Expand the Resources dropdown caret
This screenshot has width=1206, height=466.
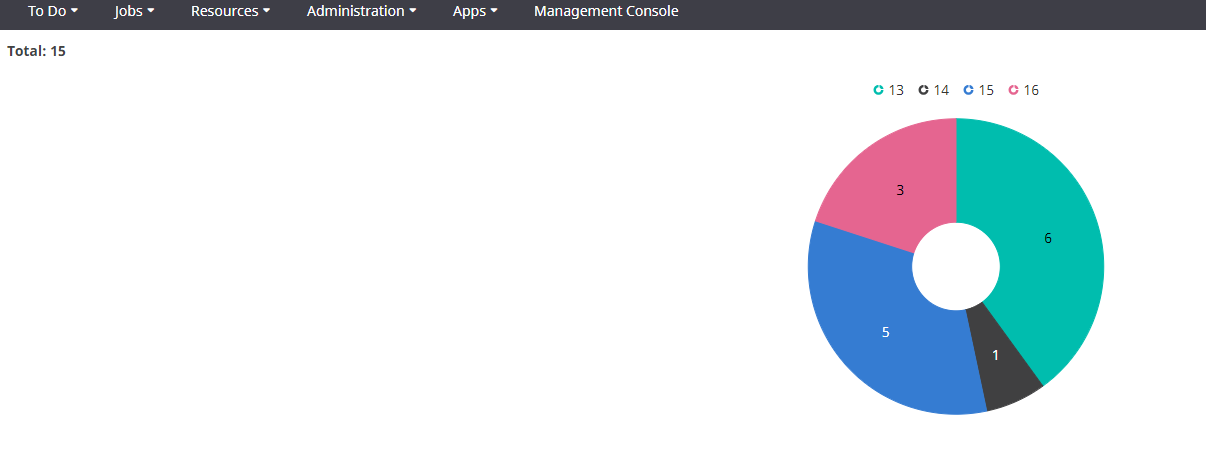click(x=267, y=12)
